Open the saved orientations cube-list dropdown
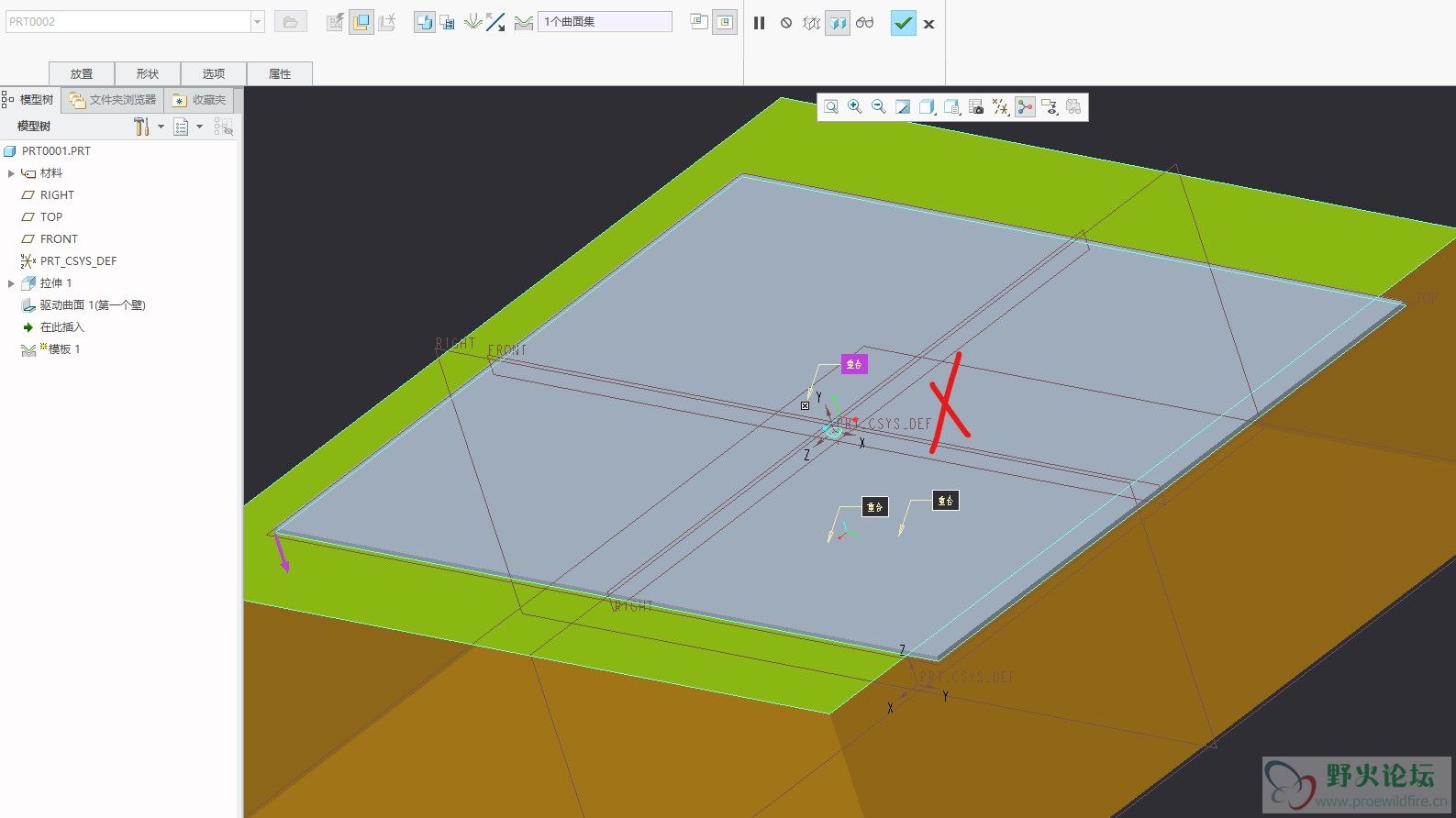1456x818 pixels. (x=952, y=107)
